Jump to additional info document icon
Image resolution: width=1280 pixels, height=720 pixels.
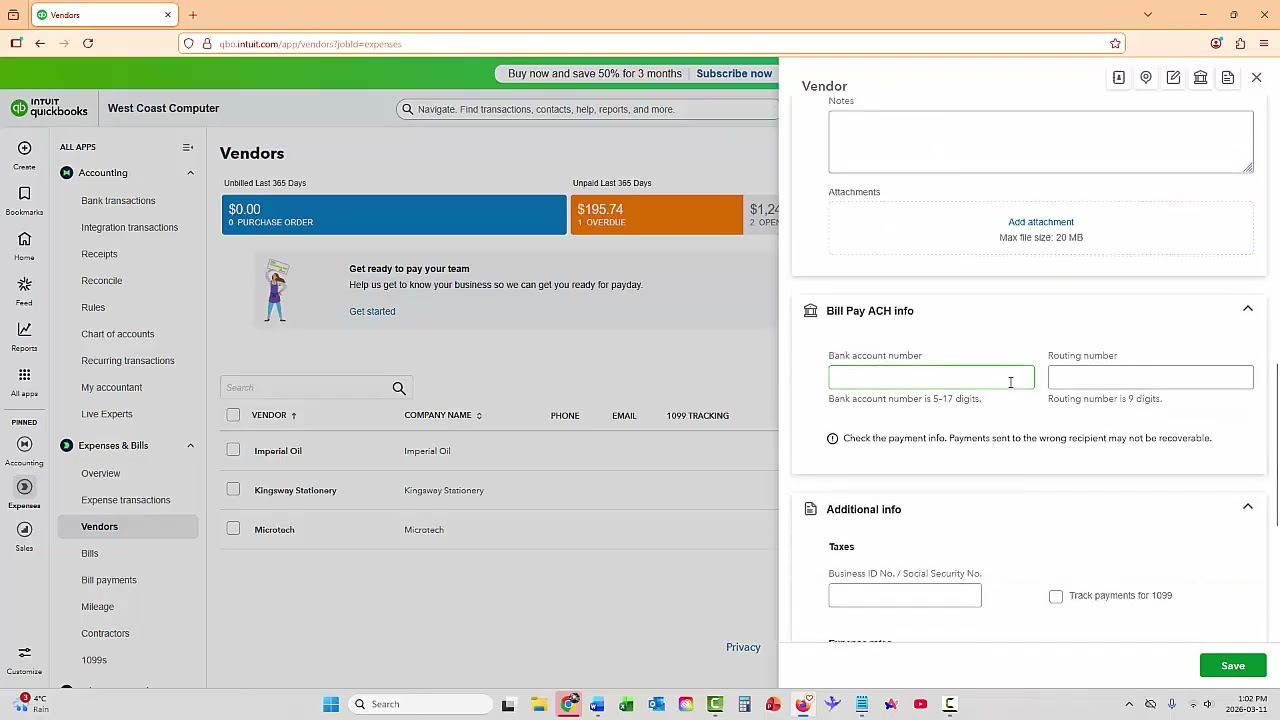[1228, 78]
